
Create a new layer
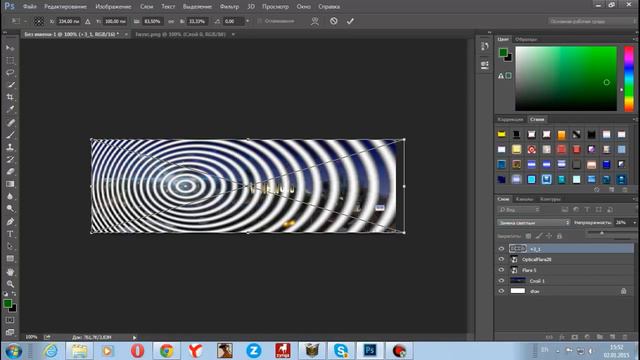(x=612, y=337)
